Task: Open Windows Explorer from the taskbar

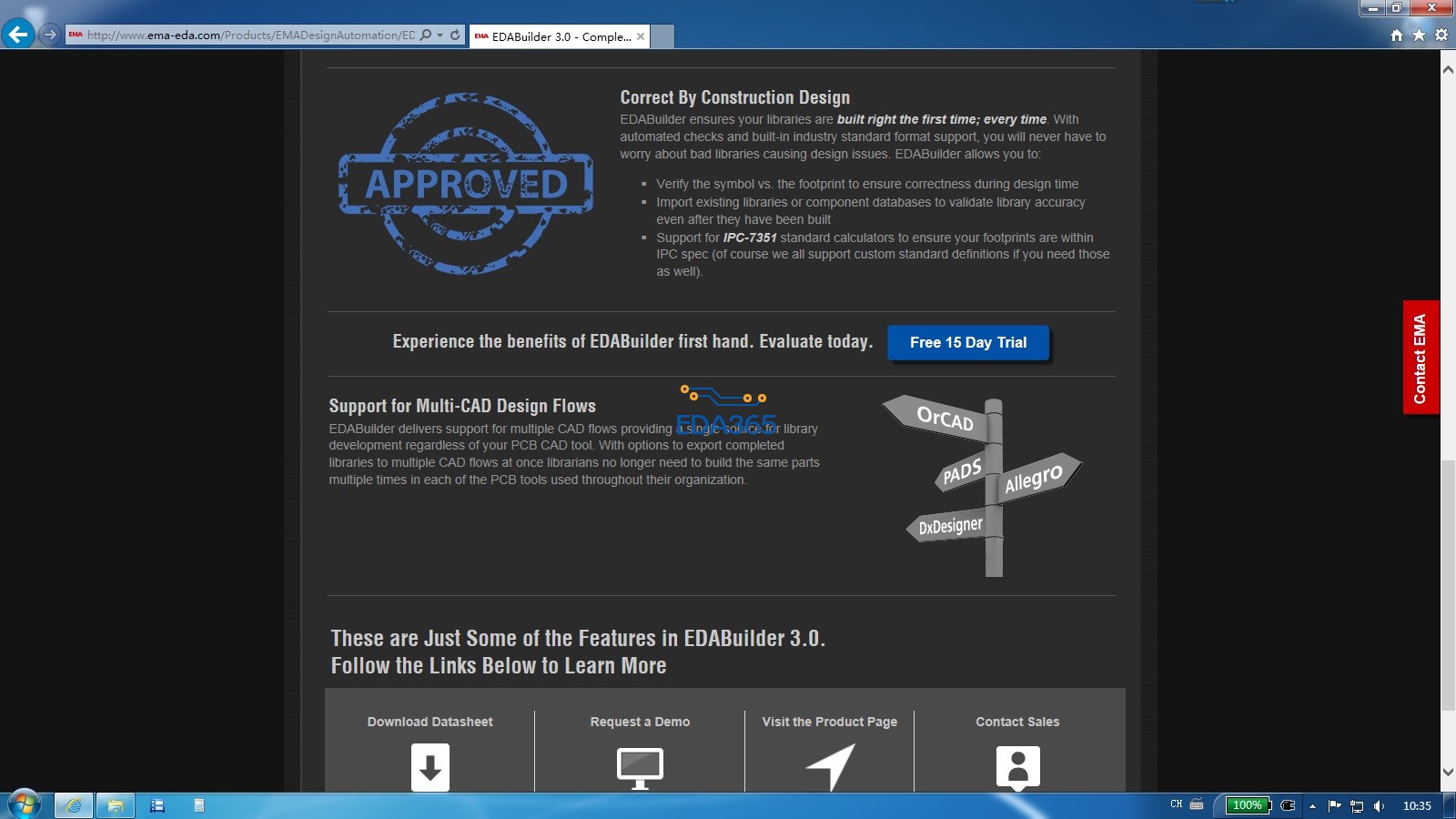Action: 116,805
